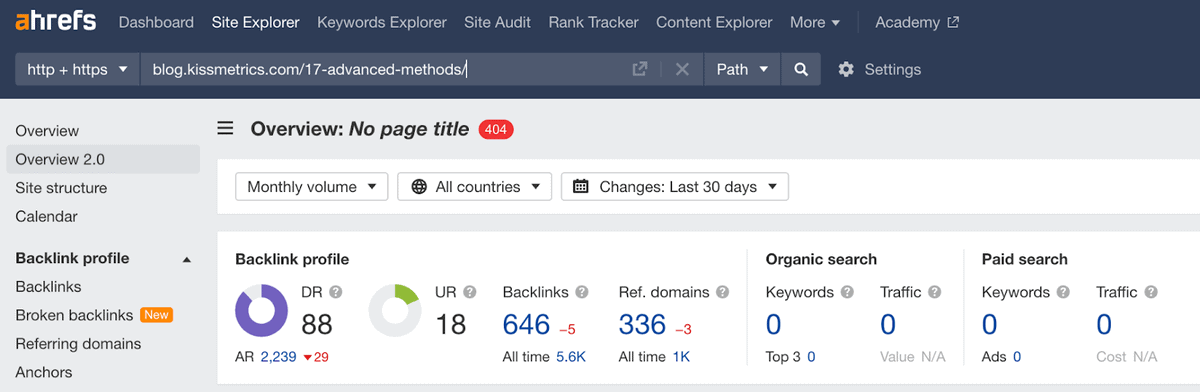Click the DR purple donut chart
The width and height of the screenshot is (1200, 392).
pyautogui.click(x=262, y=310)
